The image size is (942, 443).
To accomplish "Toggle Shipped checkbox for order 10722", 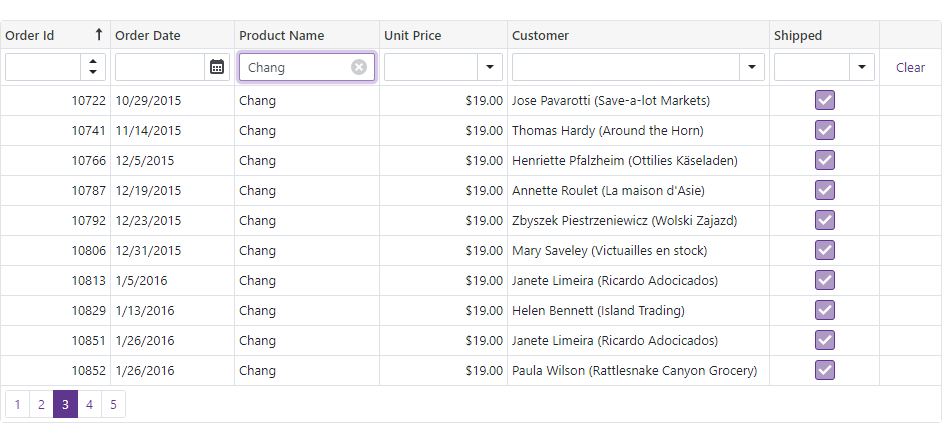I will [825, 100].
